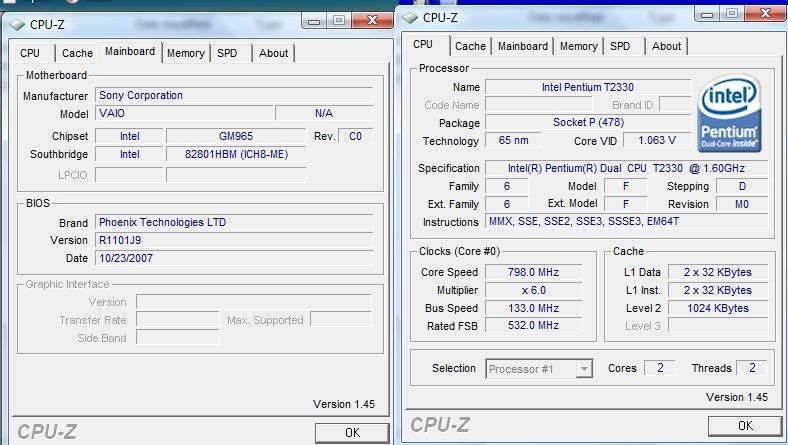
Task: Click the Graphic Interface Version field
Action: pyautogui.click(x=254, y=302)
